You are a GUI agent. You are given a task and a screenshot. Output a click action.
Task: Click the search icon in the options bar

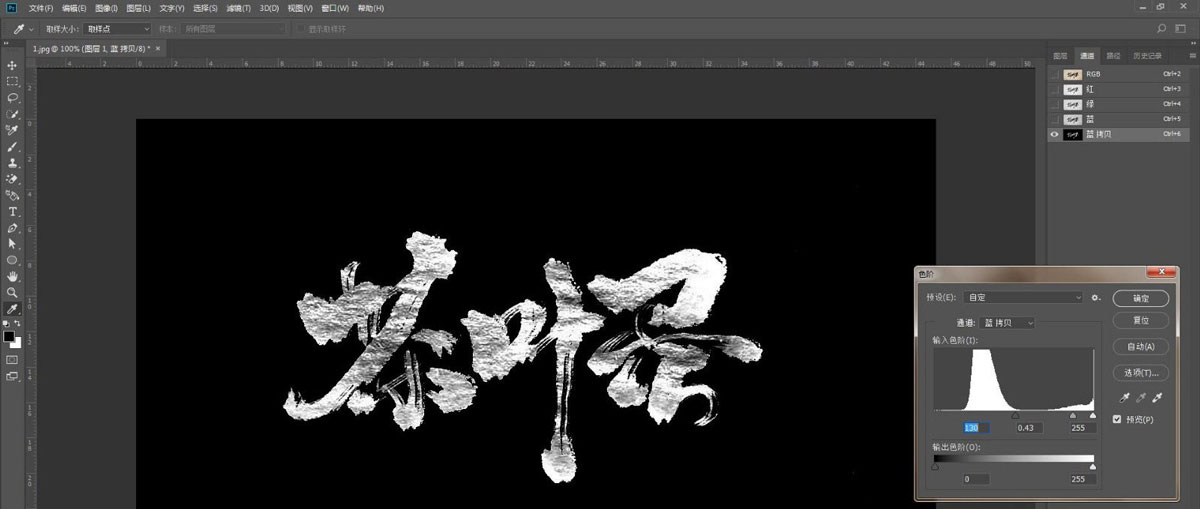(x=1162, y=29)
